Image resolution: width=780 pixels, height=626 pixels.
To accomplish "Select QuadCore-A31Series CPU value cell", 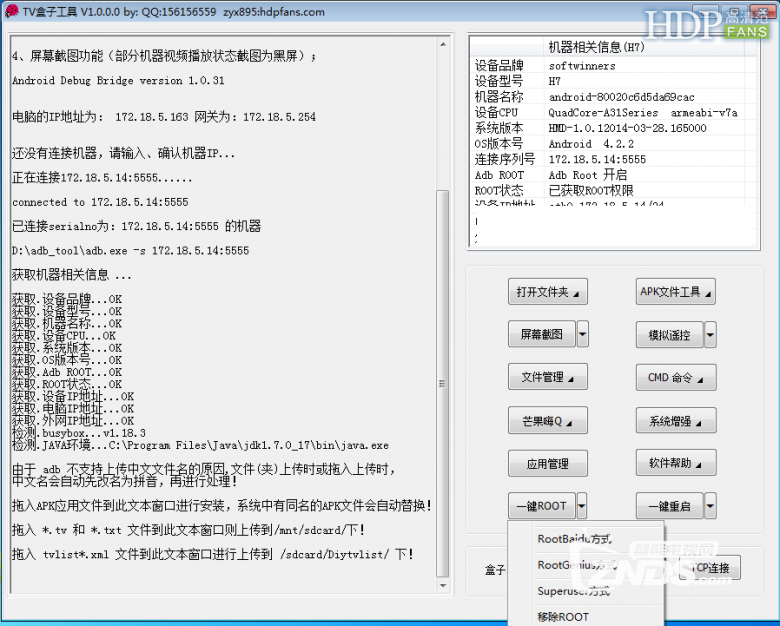I will (x=644, y=112).
